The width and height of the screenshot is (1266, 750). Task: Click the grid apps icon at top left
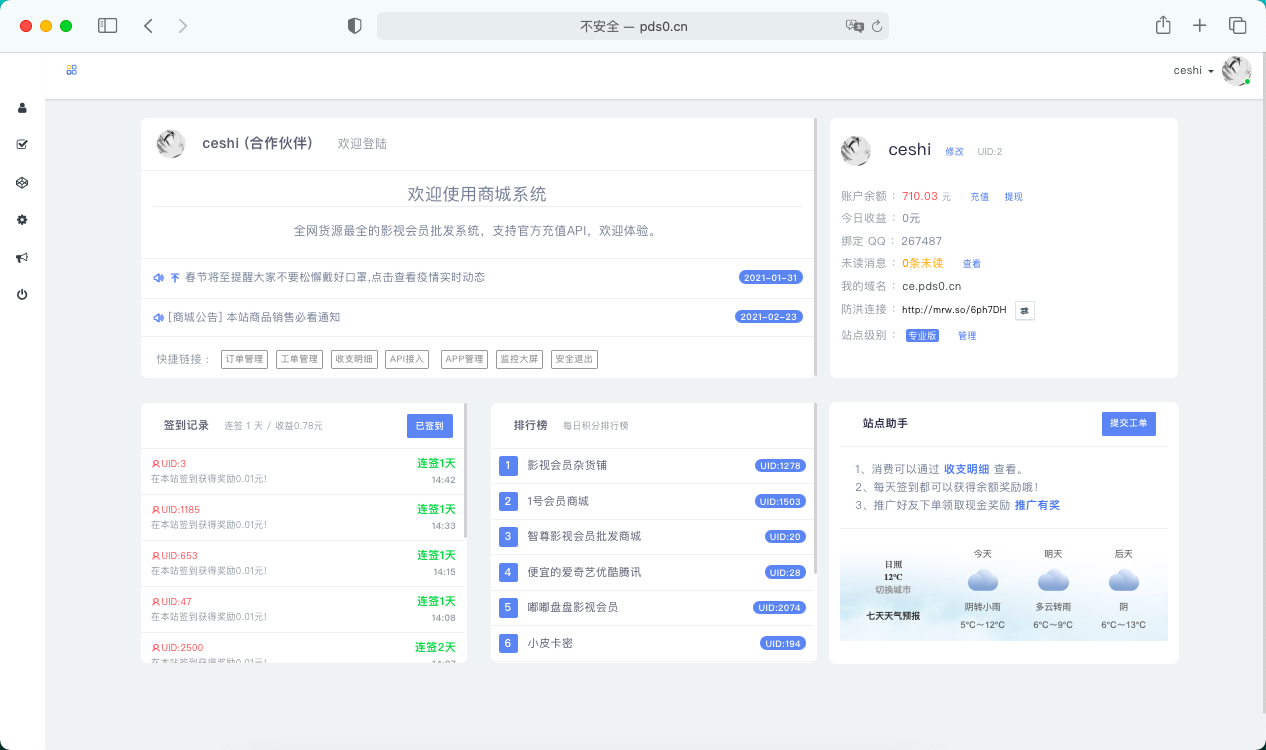71,70
